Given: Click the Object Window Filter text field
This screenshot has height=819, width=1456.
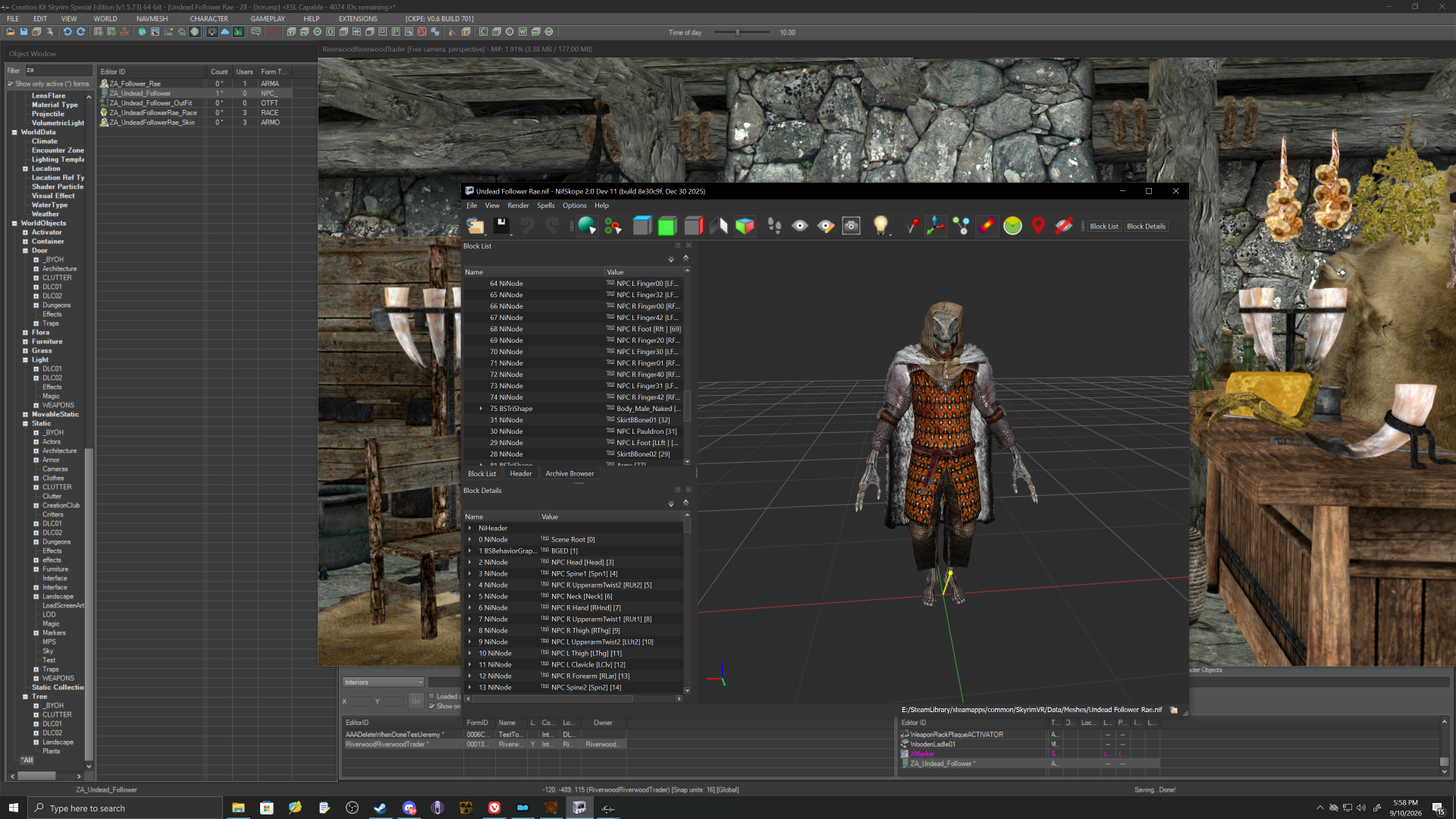Looking at the screenshot, I should pyautogui.click(x=58, y=71).
